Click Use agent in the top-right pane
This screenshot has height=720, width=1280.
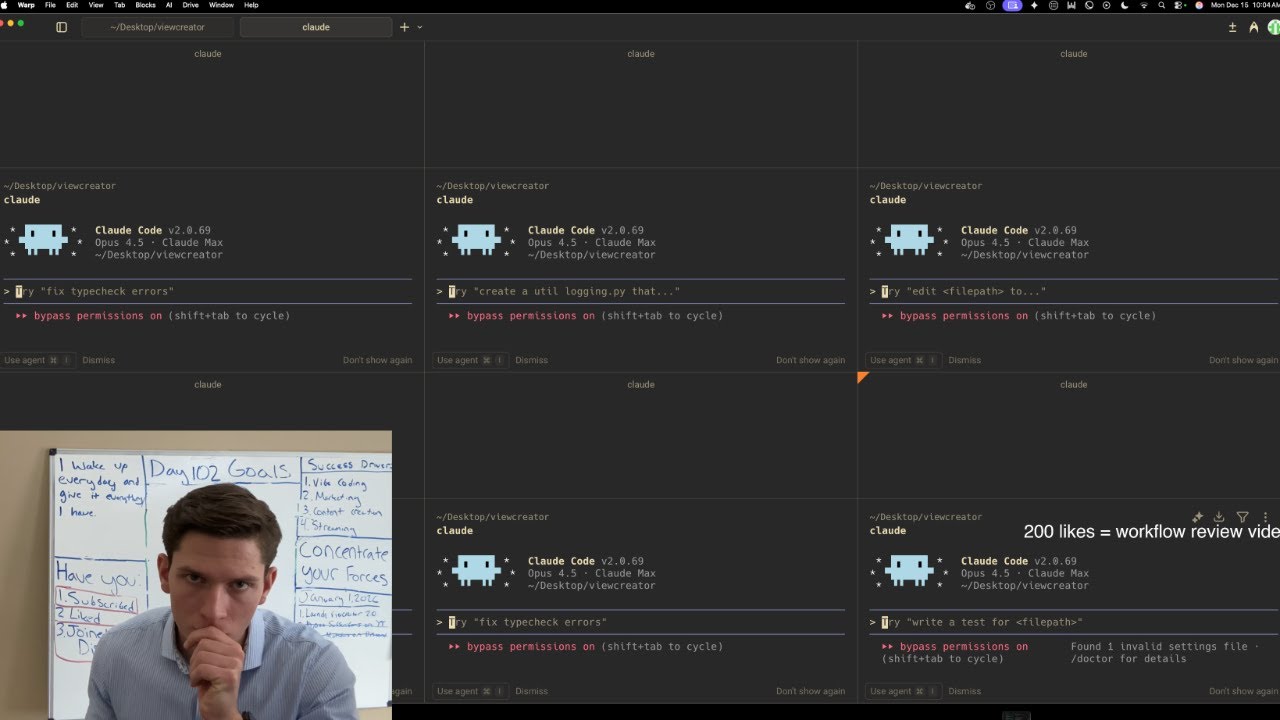pyautogui.click(x=903, y=360)
